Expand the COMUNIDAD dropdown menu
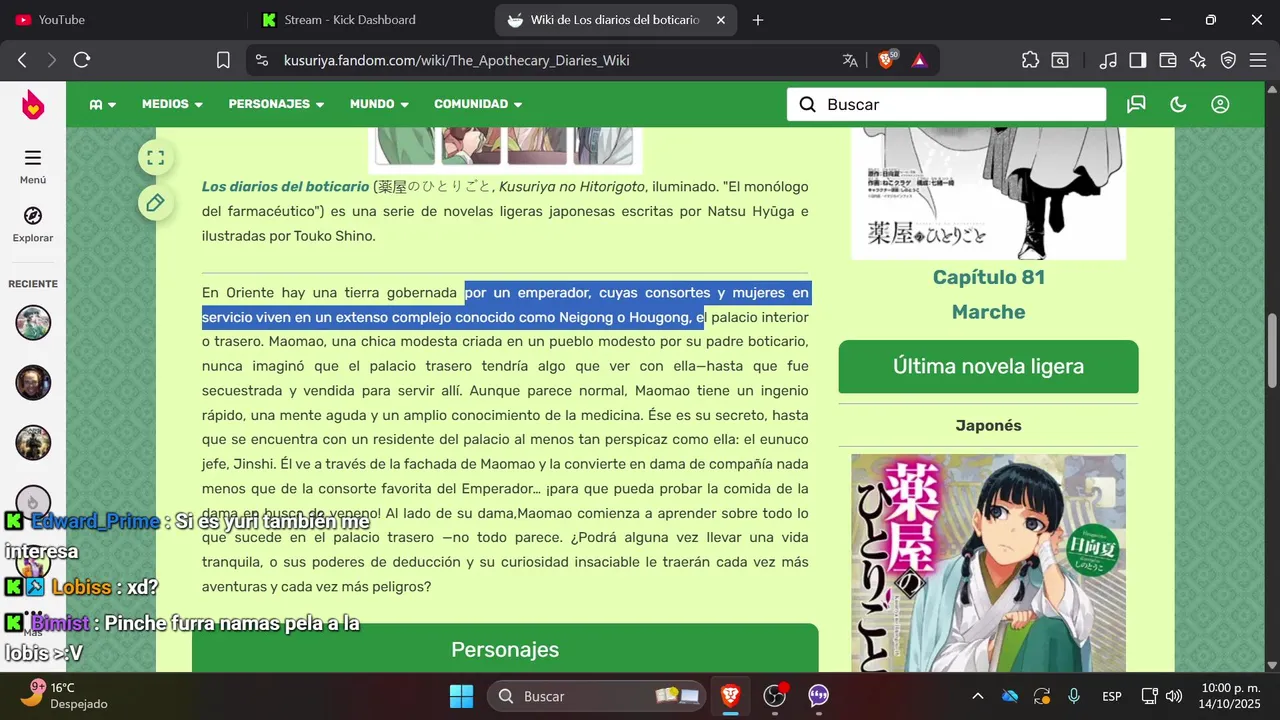1280x720 pixels. 478,104
